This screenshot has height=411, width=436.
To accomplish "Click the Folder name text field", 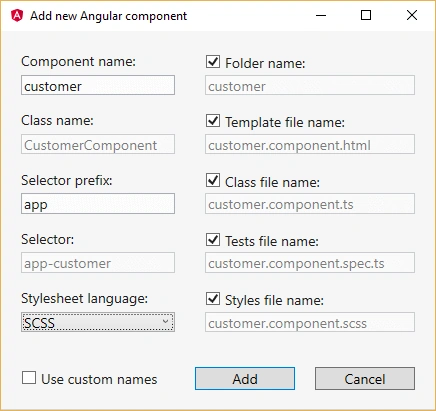I will (310, 85).
